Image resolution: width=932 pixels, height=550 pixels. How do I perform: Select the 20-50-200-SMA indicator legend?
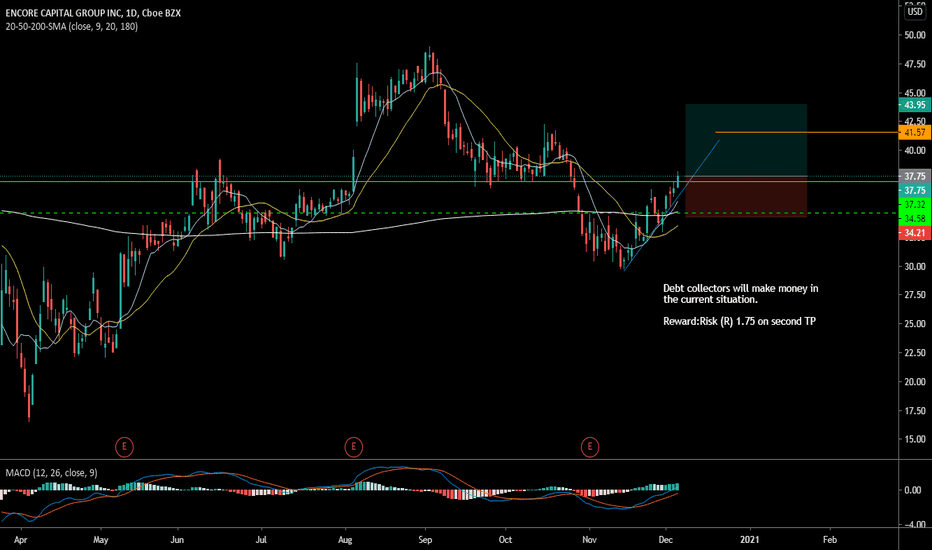point(71,27)
